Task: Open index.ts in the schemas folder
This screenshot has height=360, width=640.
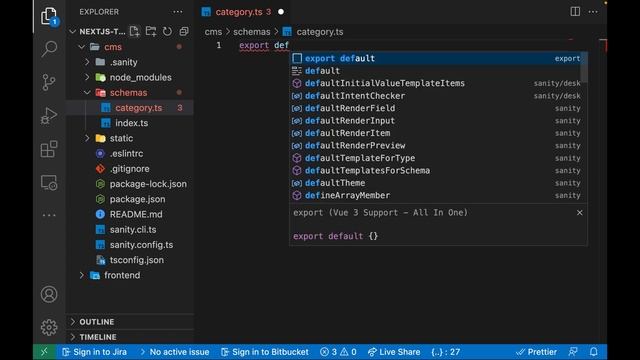Action: coord(130,123)
